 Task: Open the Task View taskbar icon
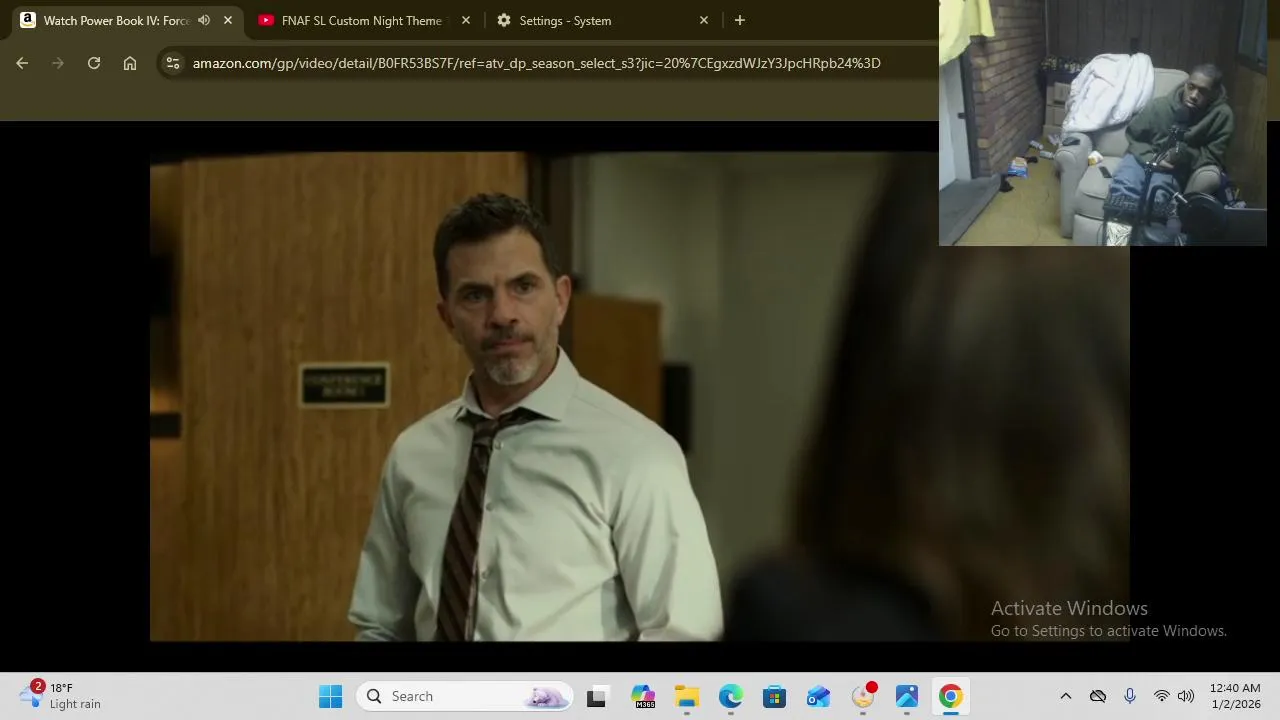point(596,696)
